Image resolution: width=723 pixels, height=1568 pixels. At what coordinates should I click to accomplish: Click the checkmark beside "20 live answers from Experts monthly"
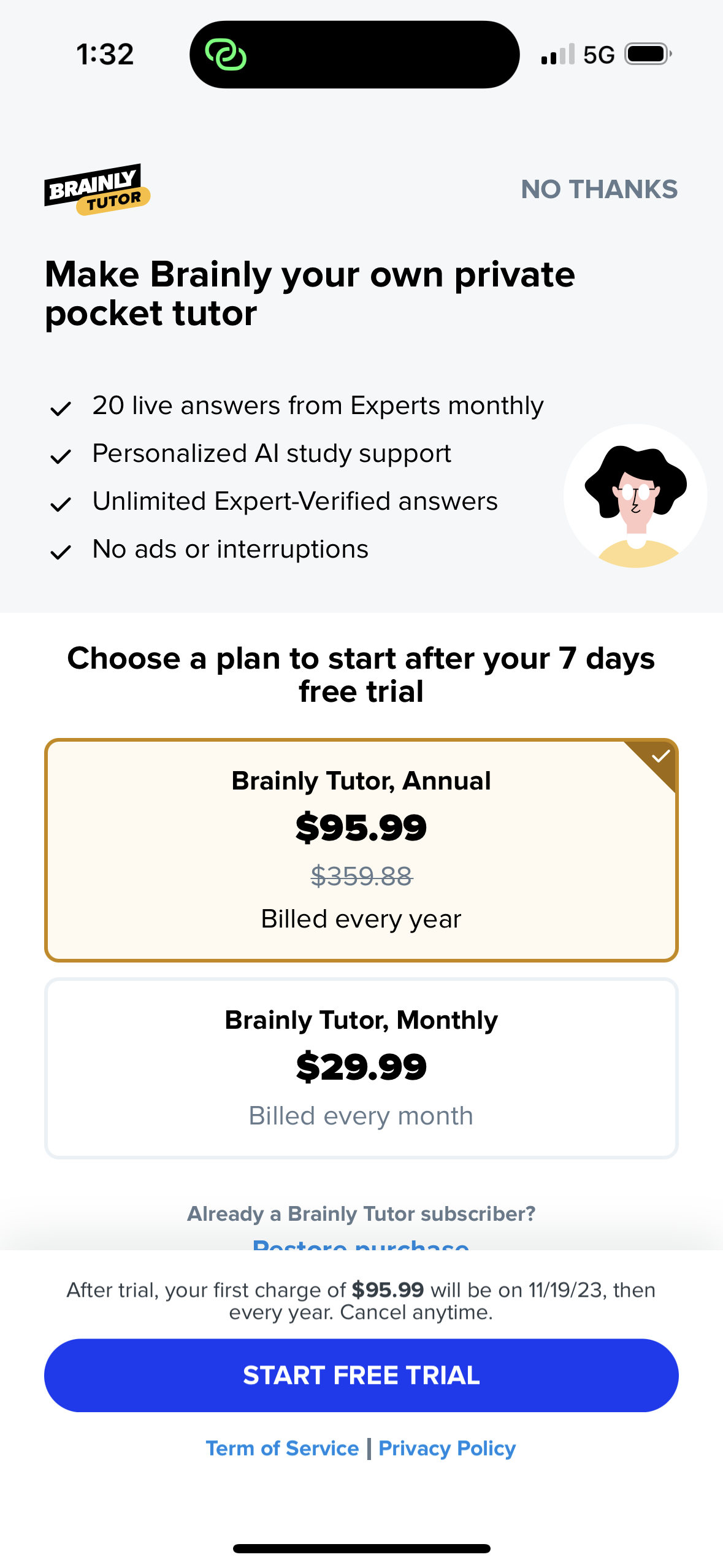[61, 407]
